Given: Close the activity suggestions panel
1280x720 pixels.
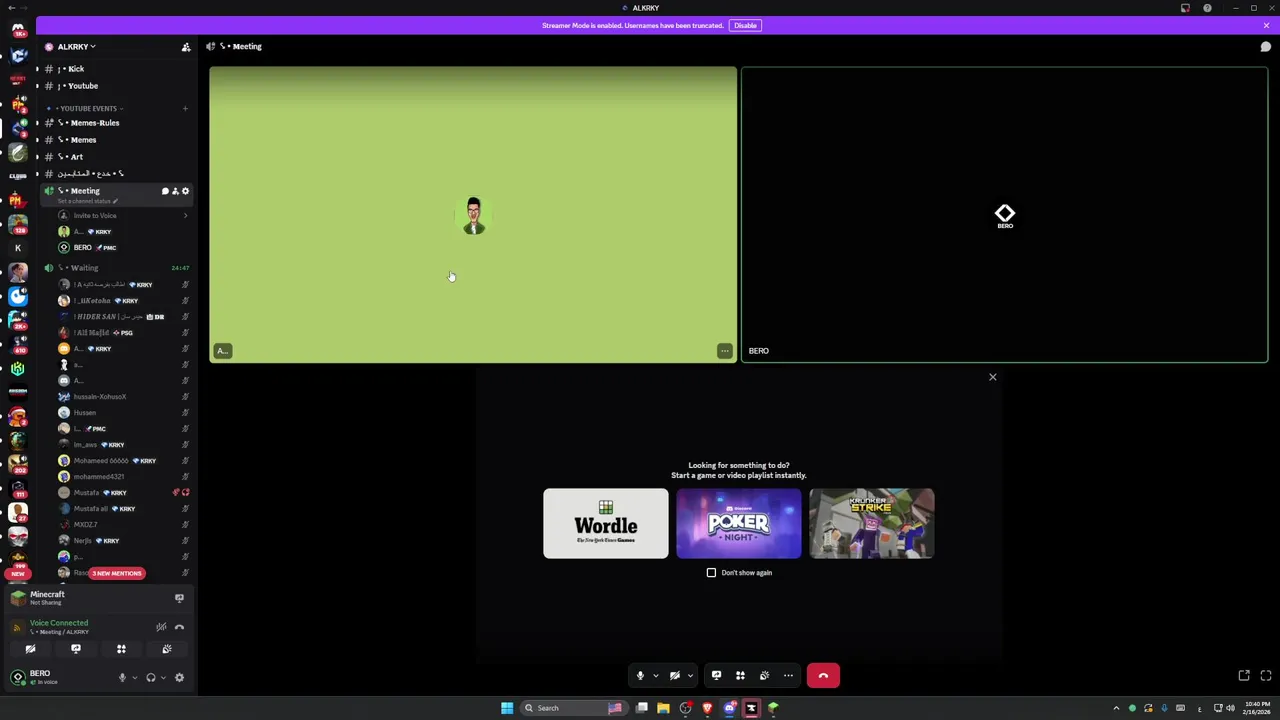Looking at the screenshot, I should (x=993, y=377).
